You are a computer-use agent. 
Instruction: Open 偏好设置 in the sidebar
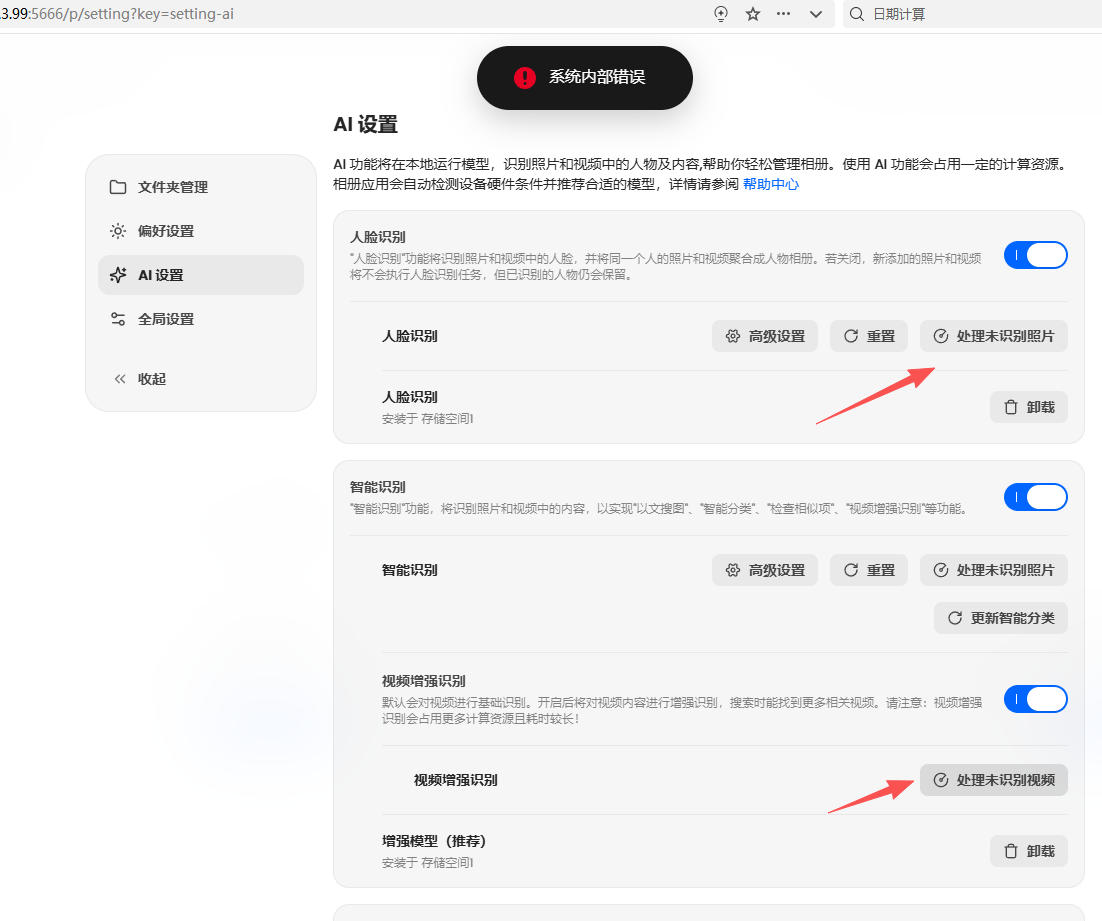(201, 231)
